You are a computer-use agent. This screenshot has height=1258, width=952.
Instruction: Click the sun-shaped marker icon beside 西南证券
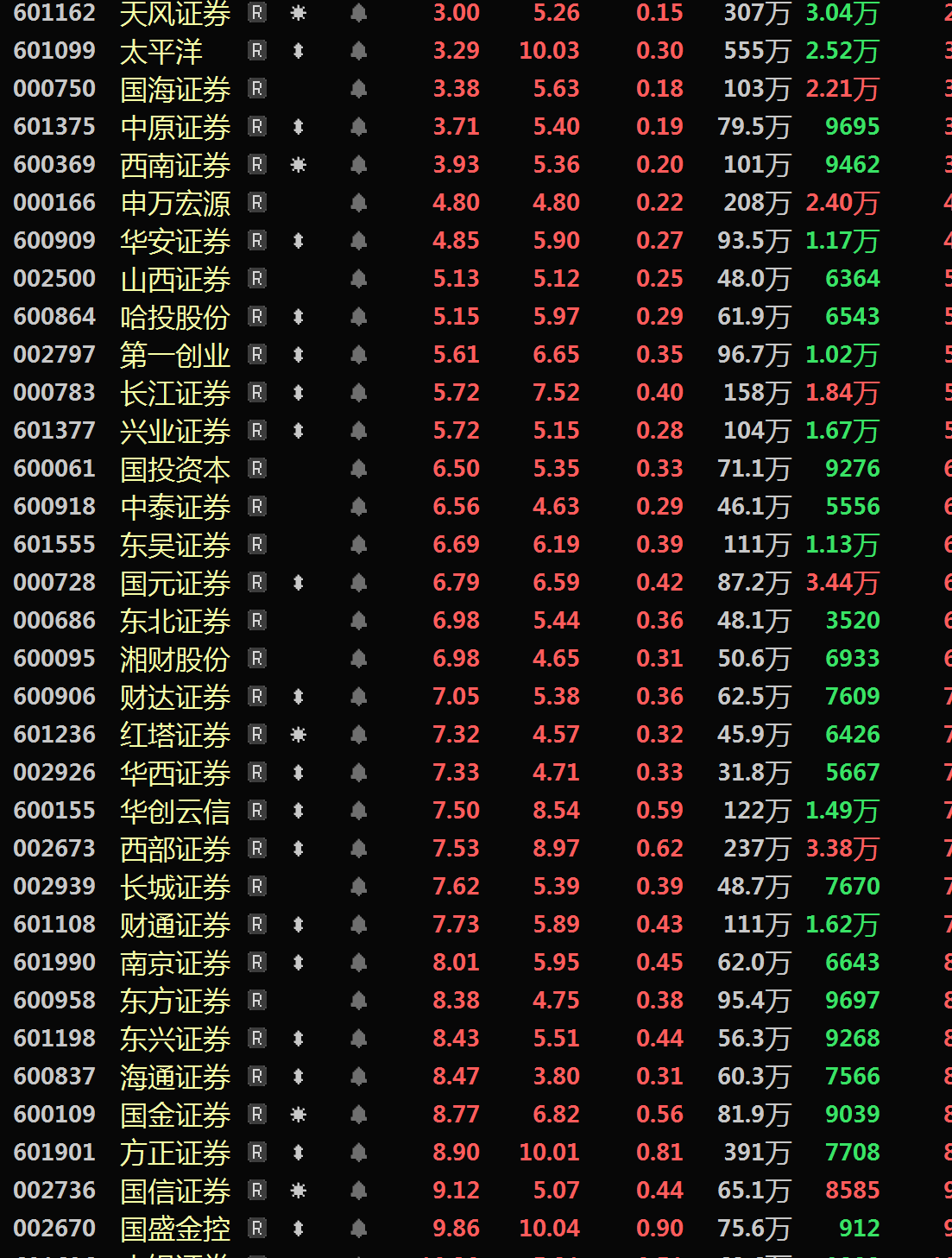[299, 165]
